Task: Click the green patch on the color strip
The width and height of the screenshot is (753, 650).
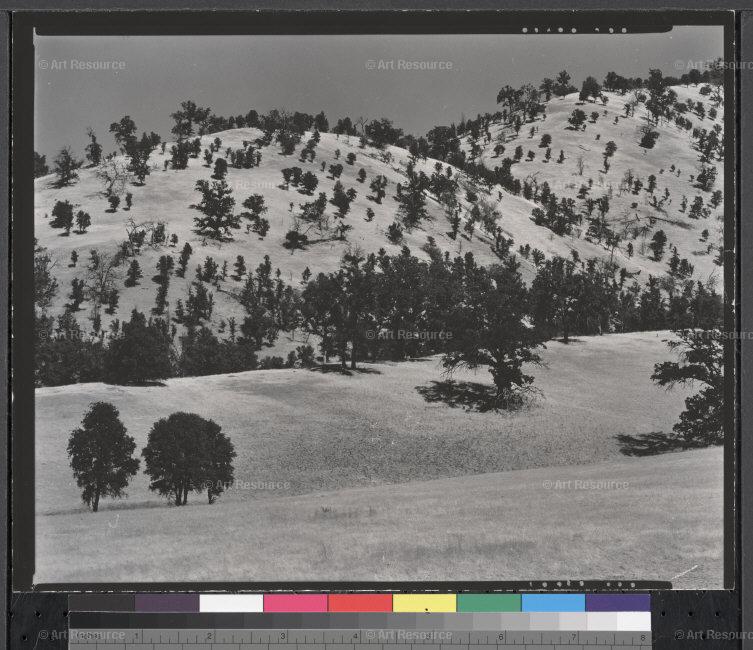Action: pos(489,603)
